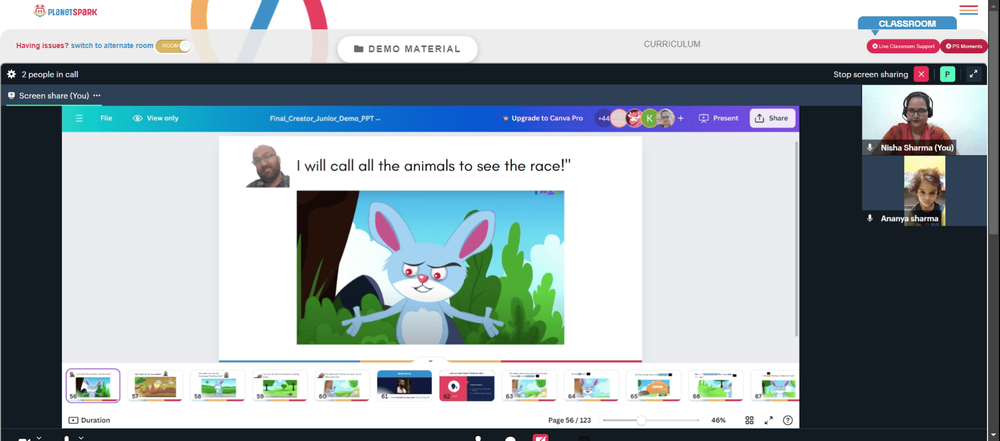Collapse the page thumbnails strip chevron

coord(430,361)
